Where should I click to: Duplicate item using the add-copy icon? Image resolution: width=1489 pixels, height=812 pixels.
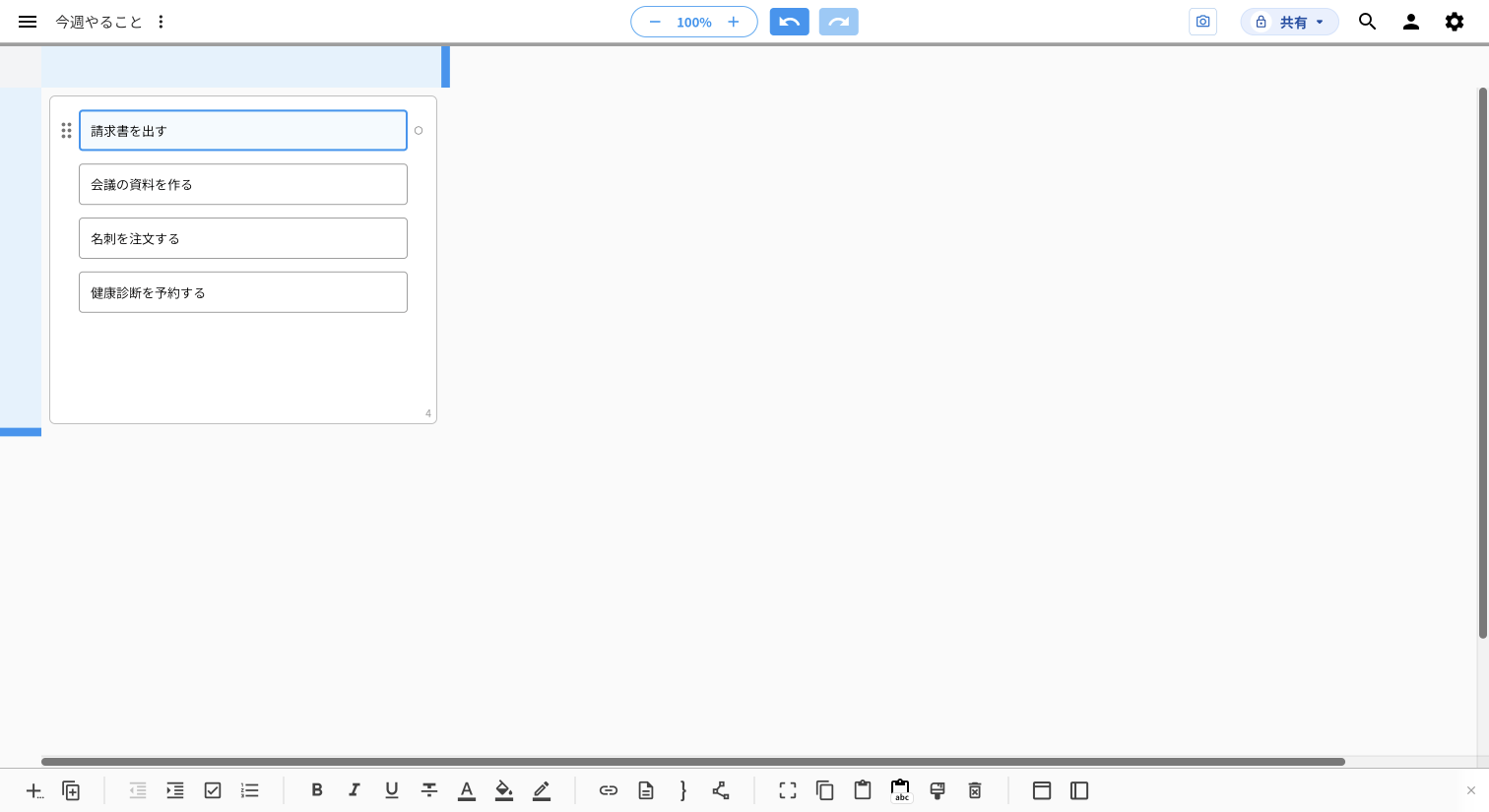71,790
